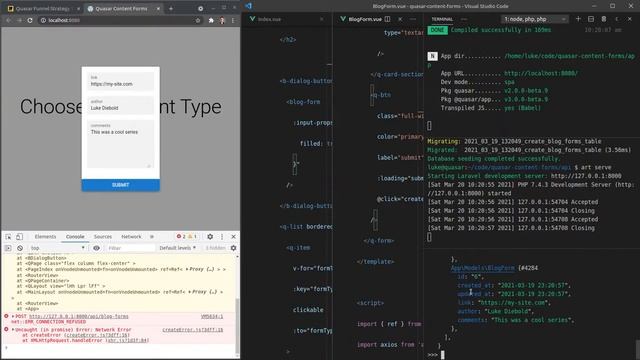Expand the Uncaught Network Error entry
The width and height of the screenshot is (640, 360).
[13, 329]
